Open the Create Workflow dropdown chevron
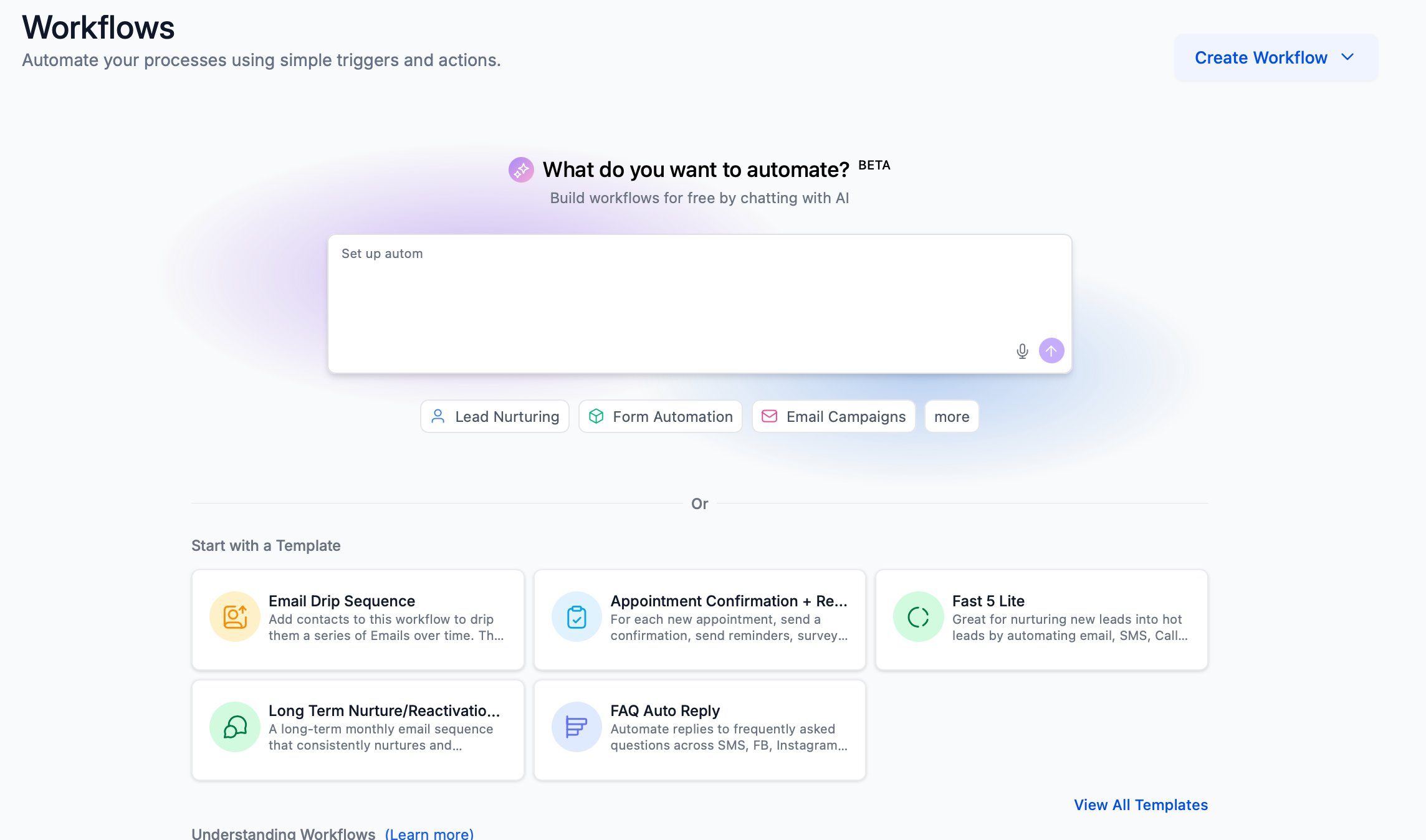The image size is (1426, 840). [x=1347, y=57]
